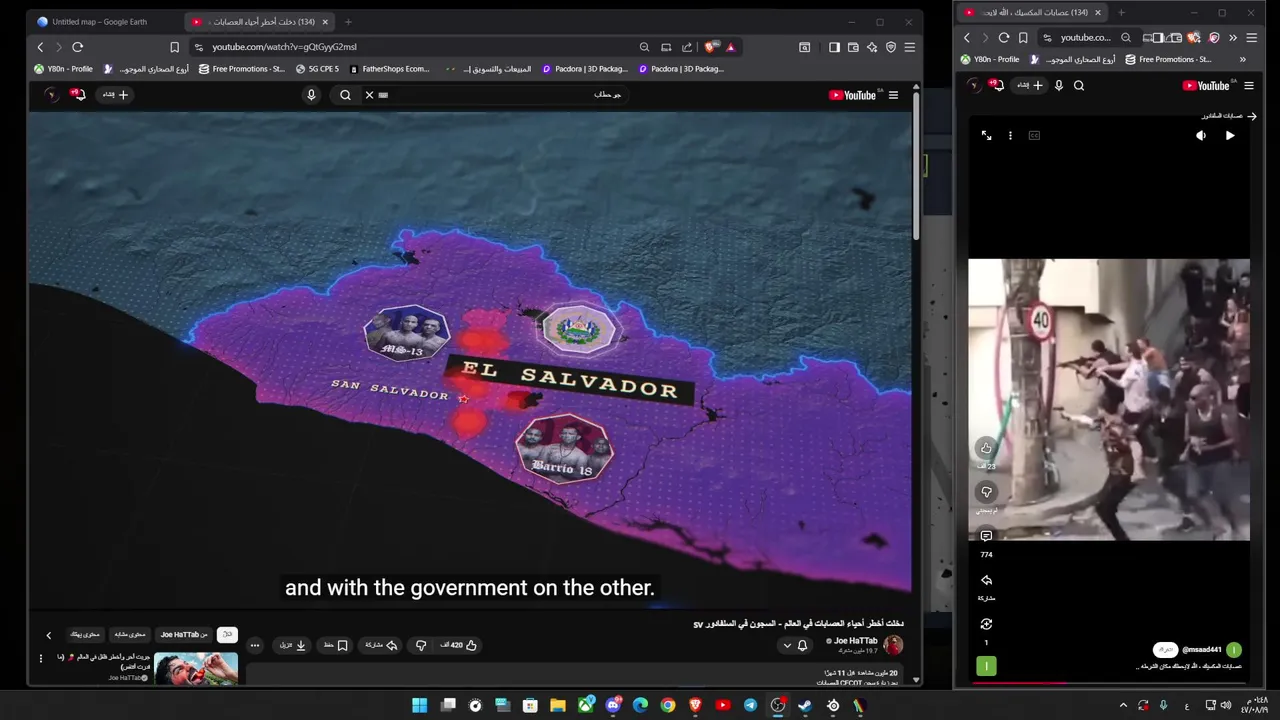Show hidden system tray icons
This screenshot has height=720, width=1280.
click(1123, 706)
